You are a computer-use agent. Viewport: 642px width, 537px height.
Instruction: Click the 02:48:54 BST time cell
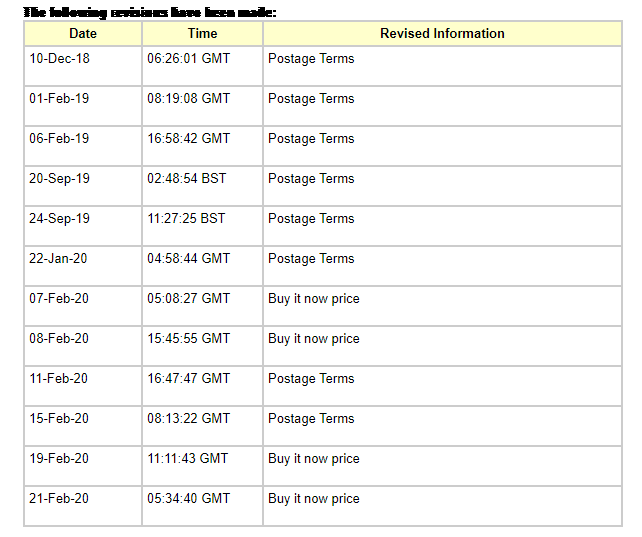202,186
